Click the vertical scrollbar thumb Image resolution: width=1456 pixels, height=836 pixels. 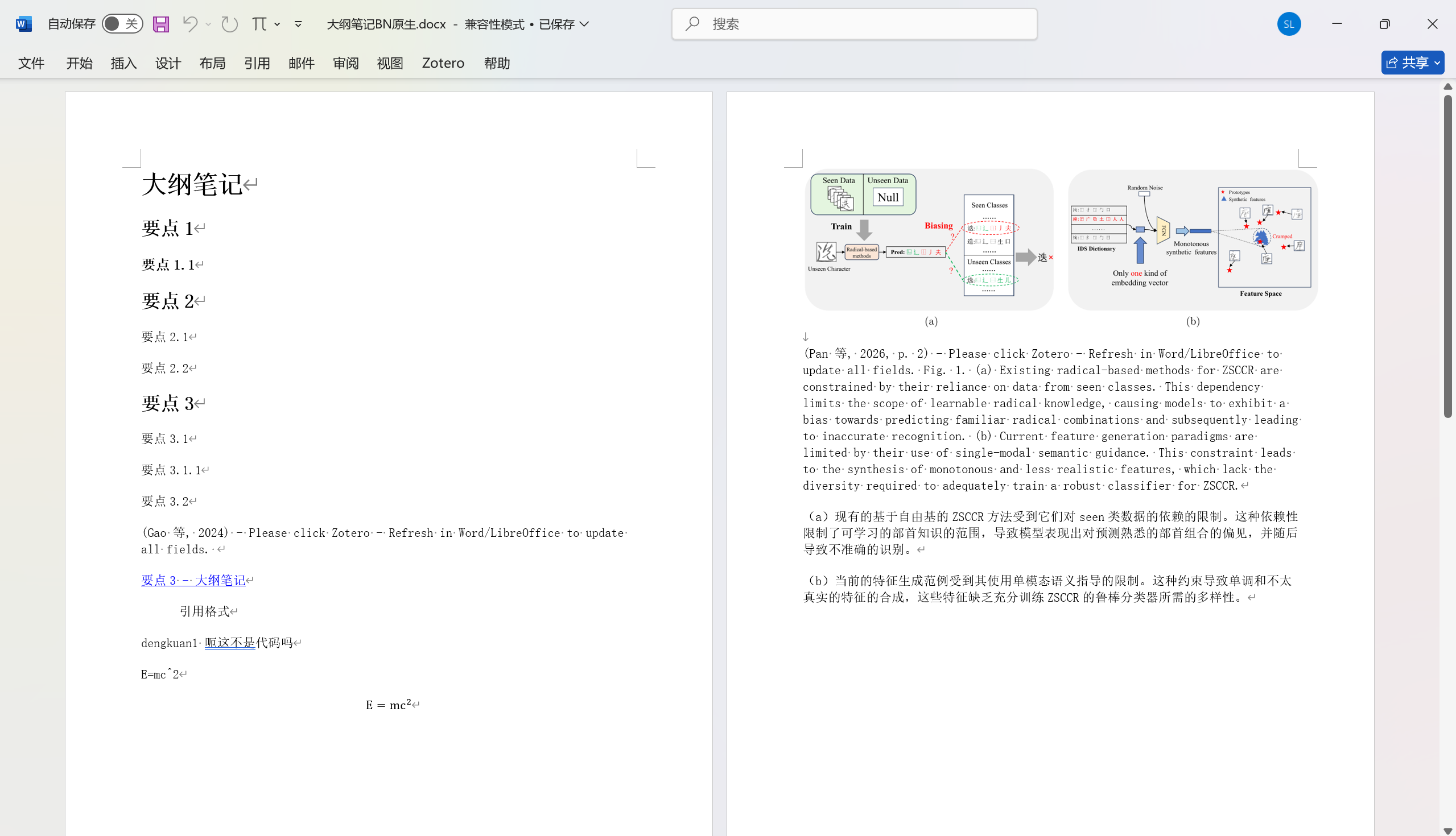(1447, 255)
